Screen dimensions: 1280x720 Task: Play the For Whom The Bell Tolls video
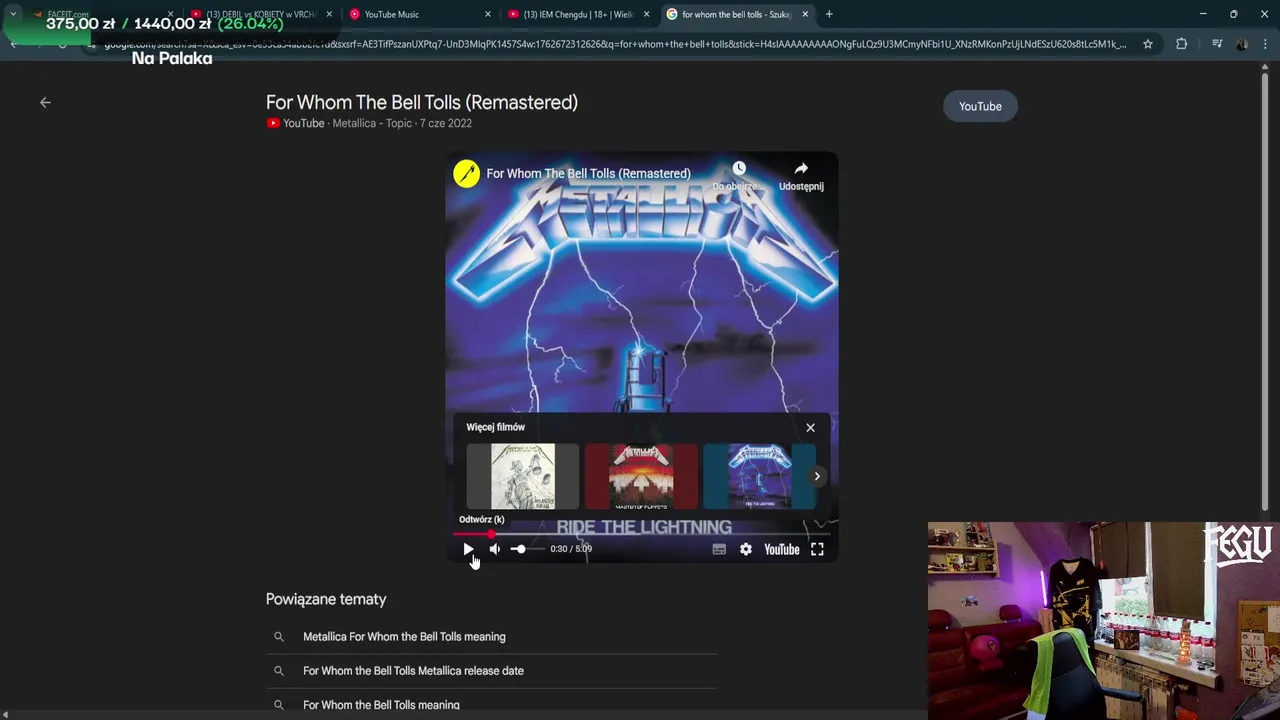point(468,549)
